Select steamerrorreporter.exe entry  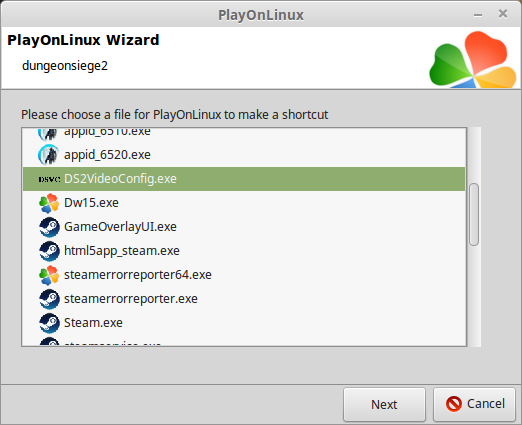click(x=244, y=299)
